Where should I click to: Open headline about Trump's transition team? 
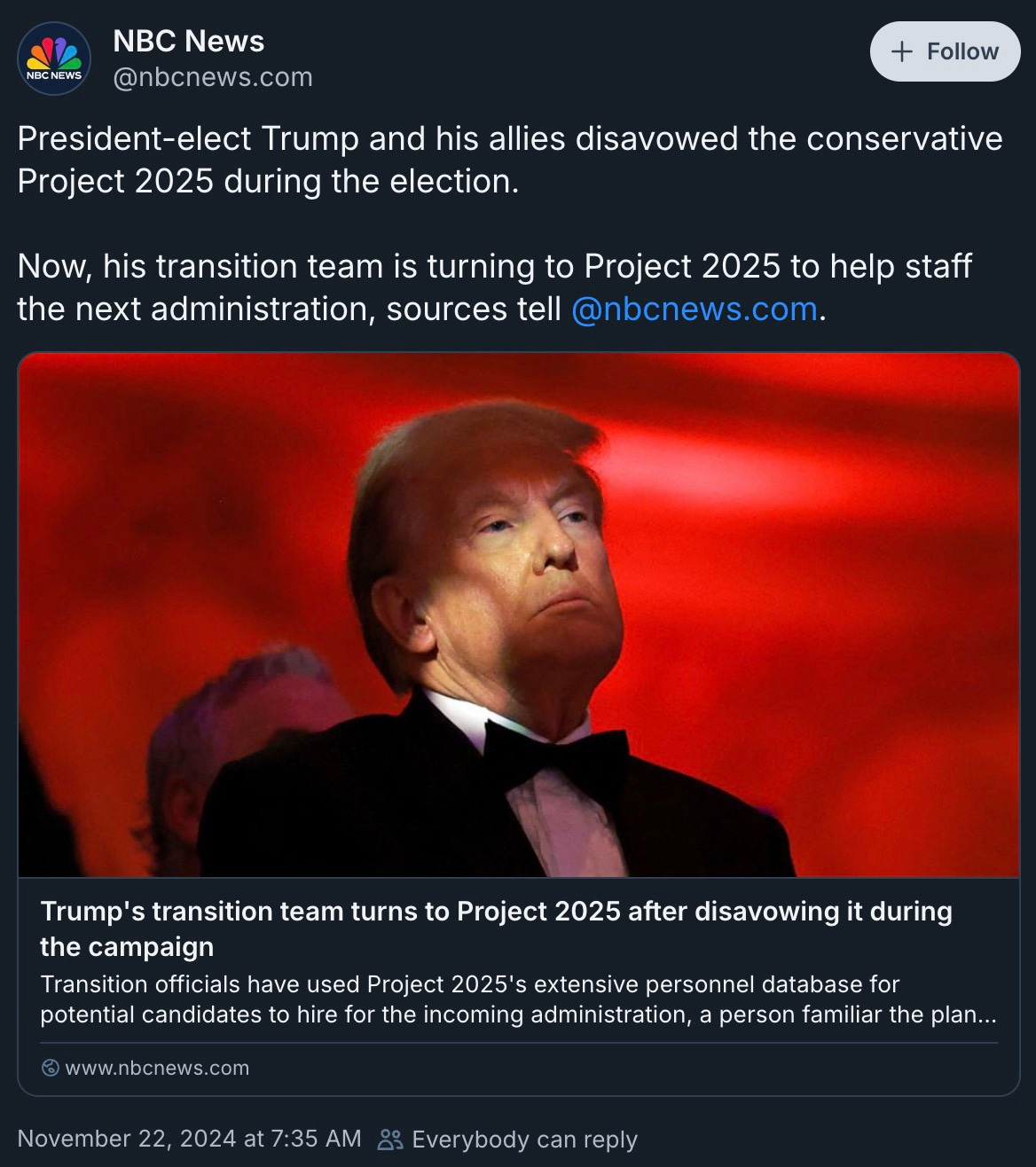(x=496, y=928)
